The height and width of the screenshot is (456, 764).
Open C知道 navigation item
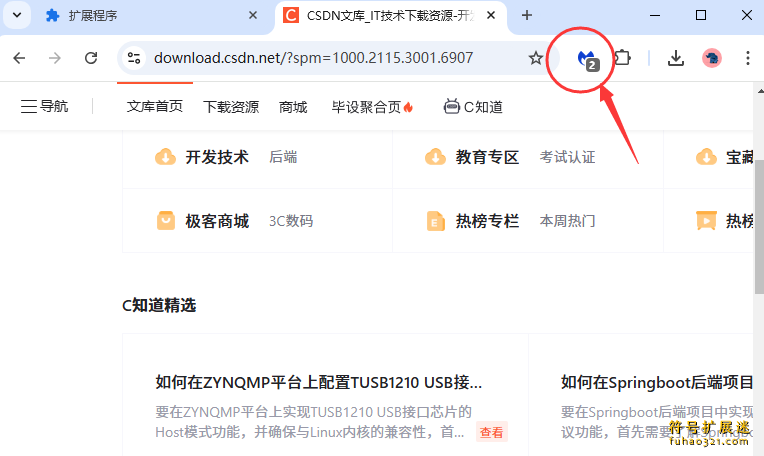click(x=473, y=107)
